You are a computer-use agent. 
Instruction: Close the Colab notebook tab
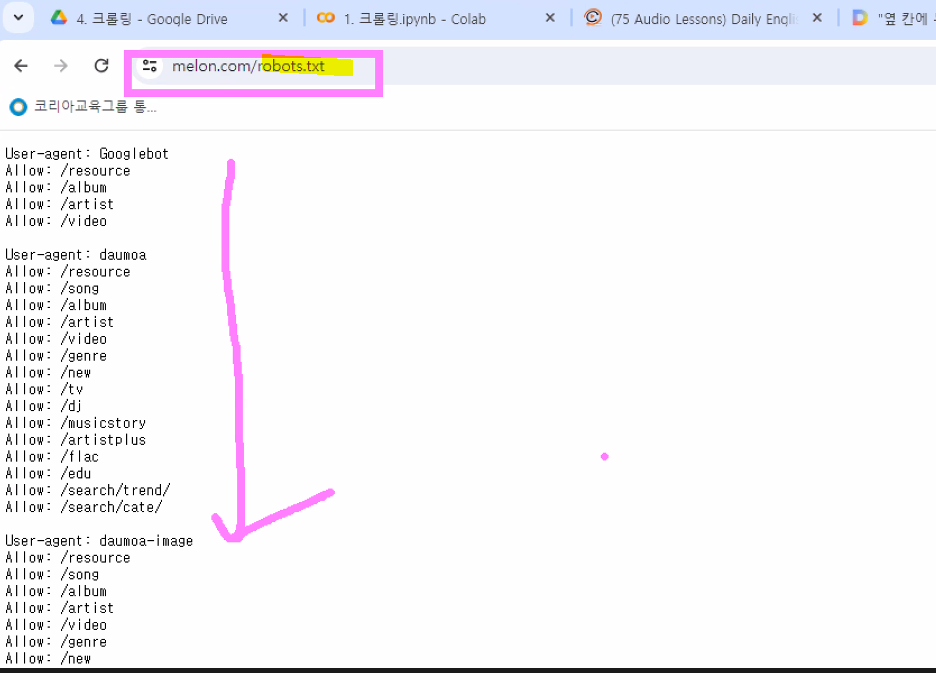(550, 19)
